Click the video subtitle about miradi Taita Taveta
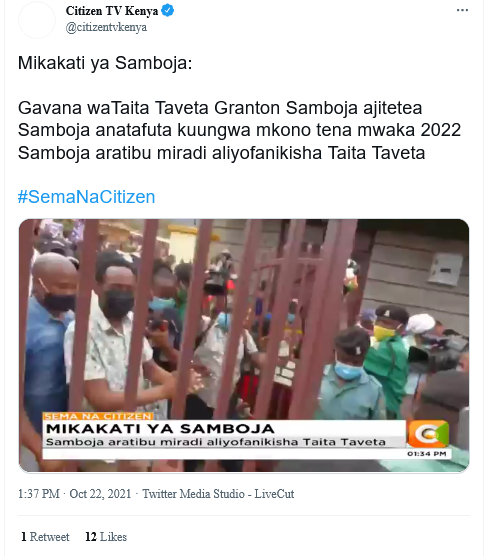488x556 pixels. (216, 442)
